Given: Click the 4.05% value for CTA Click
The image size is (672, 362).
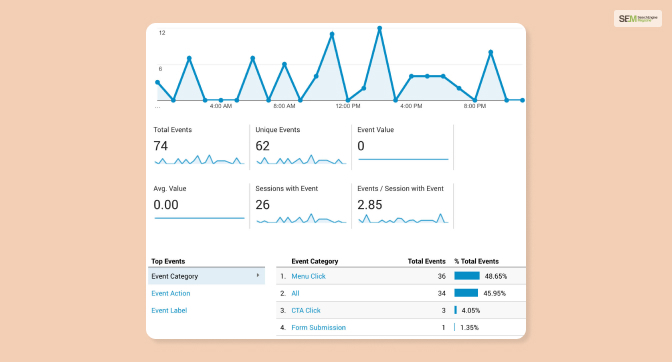Looking at the screenshot, I should tap(471, 311).
